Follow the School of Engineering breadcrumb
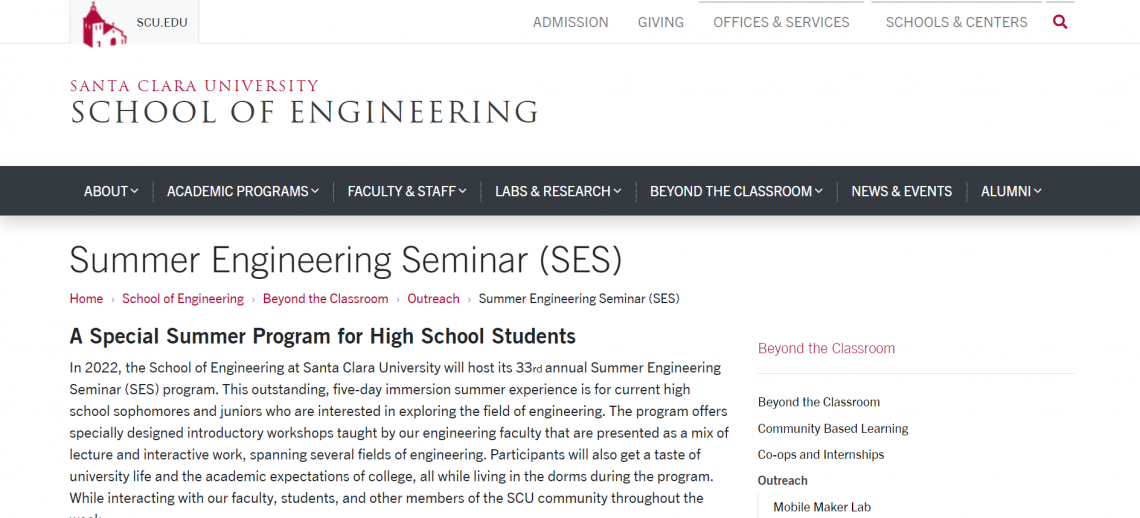 (x=182, y=298)
